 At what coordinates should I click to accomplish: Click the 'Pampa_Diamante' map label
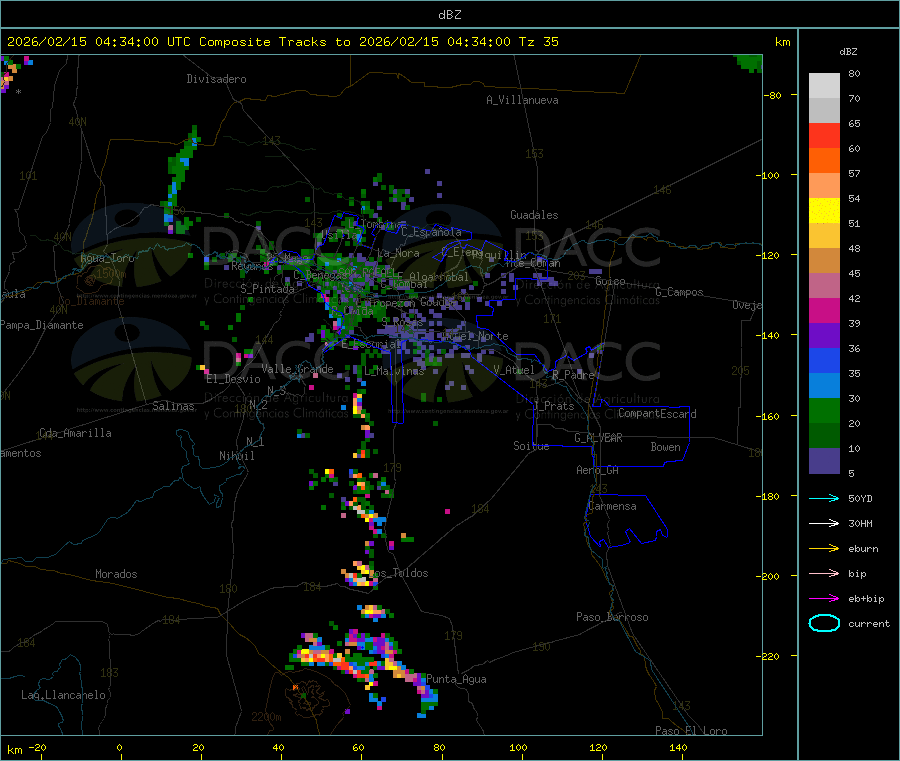(x=42, y=325)
